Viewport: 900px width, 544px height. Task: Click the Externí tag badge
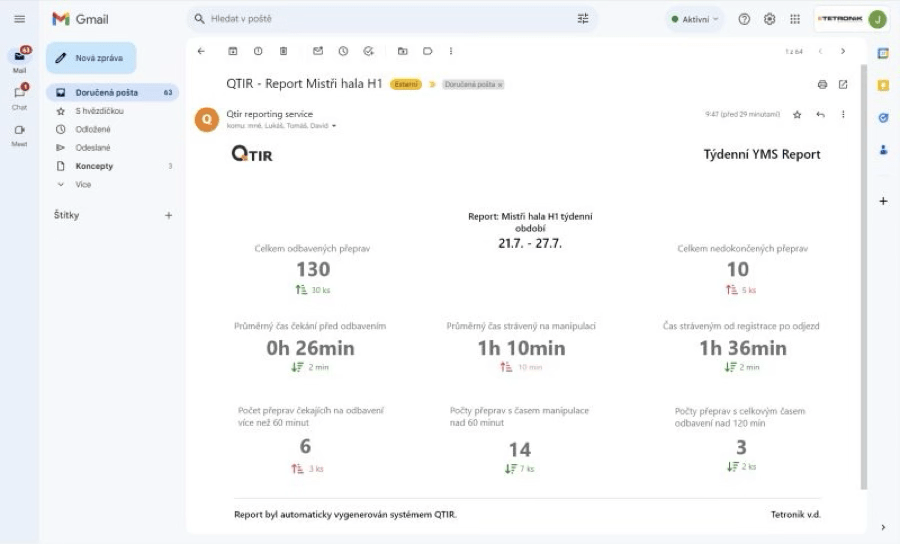point(406,84)
